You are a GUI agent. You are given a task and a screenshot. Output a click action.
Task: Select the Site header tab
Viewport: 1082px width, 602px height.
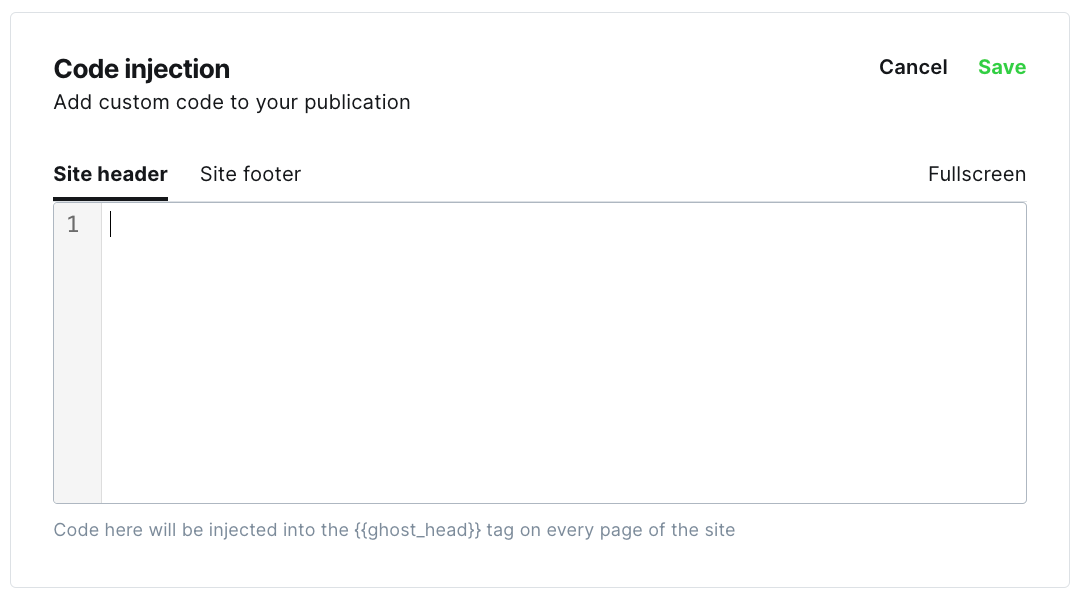coord(110,174)
